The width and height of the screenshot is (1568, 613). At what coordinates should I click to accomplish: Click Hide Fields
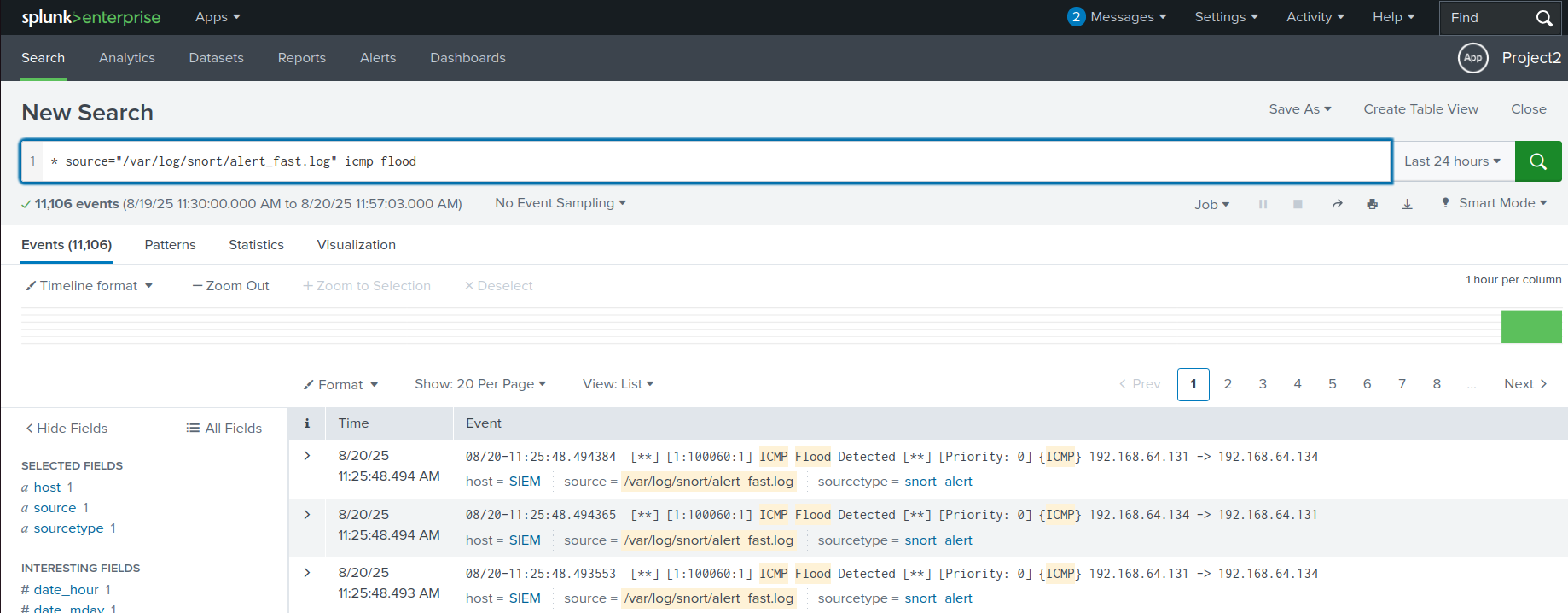pos(67,429)
